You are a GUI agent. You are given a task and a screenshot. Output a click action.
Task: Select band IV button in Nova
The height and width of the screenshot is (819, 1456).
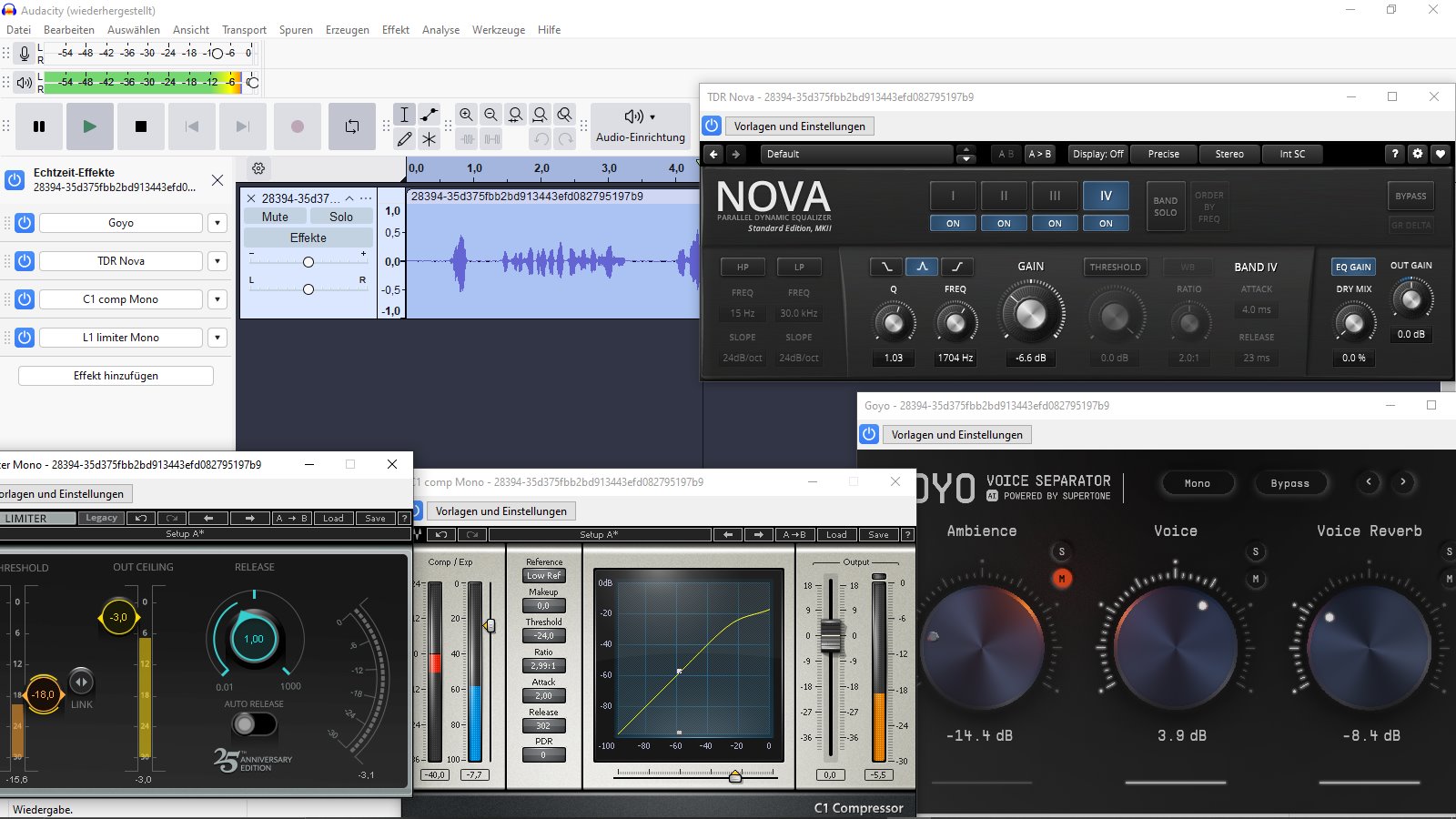[1106, 196]
